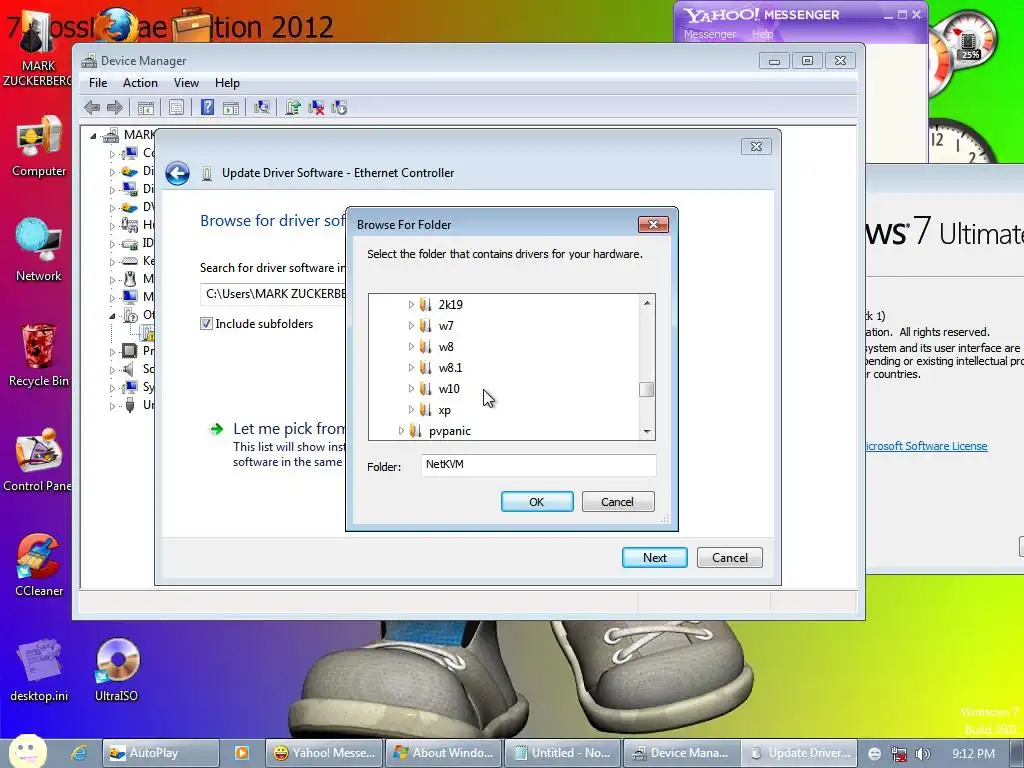Expand the w8.1 folder node
Viewport: 1024px width, 768px height.
pyautogui.click(x=411, y=367)
